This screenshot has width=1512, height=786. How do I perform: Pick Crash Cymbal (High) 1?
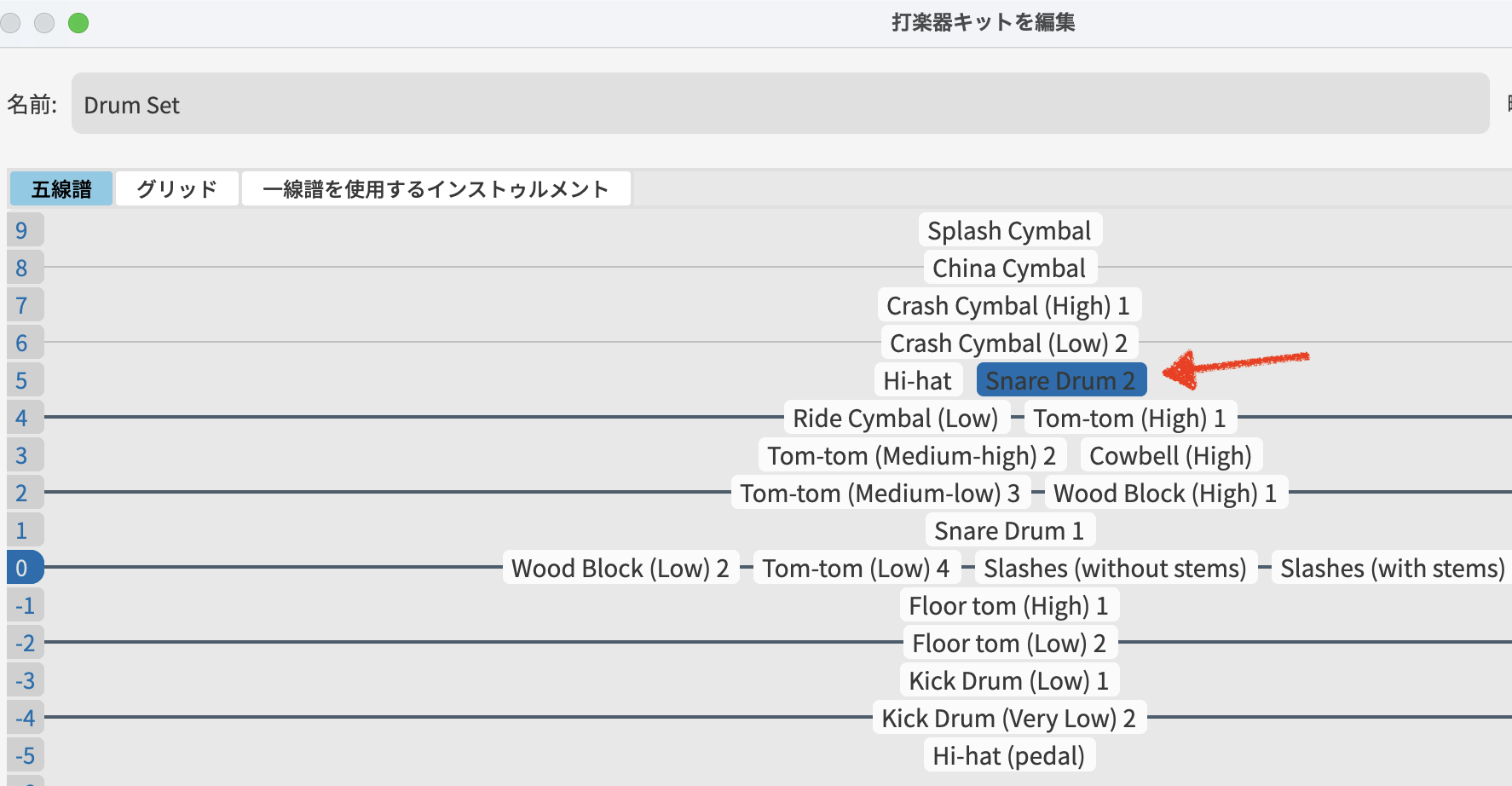[1008, 305]
